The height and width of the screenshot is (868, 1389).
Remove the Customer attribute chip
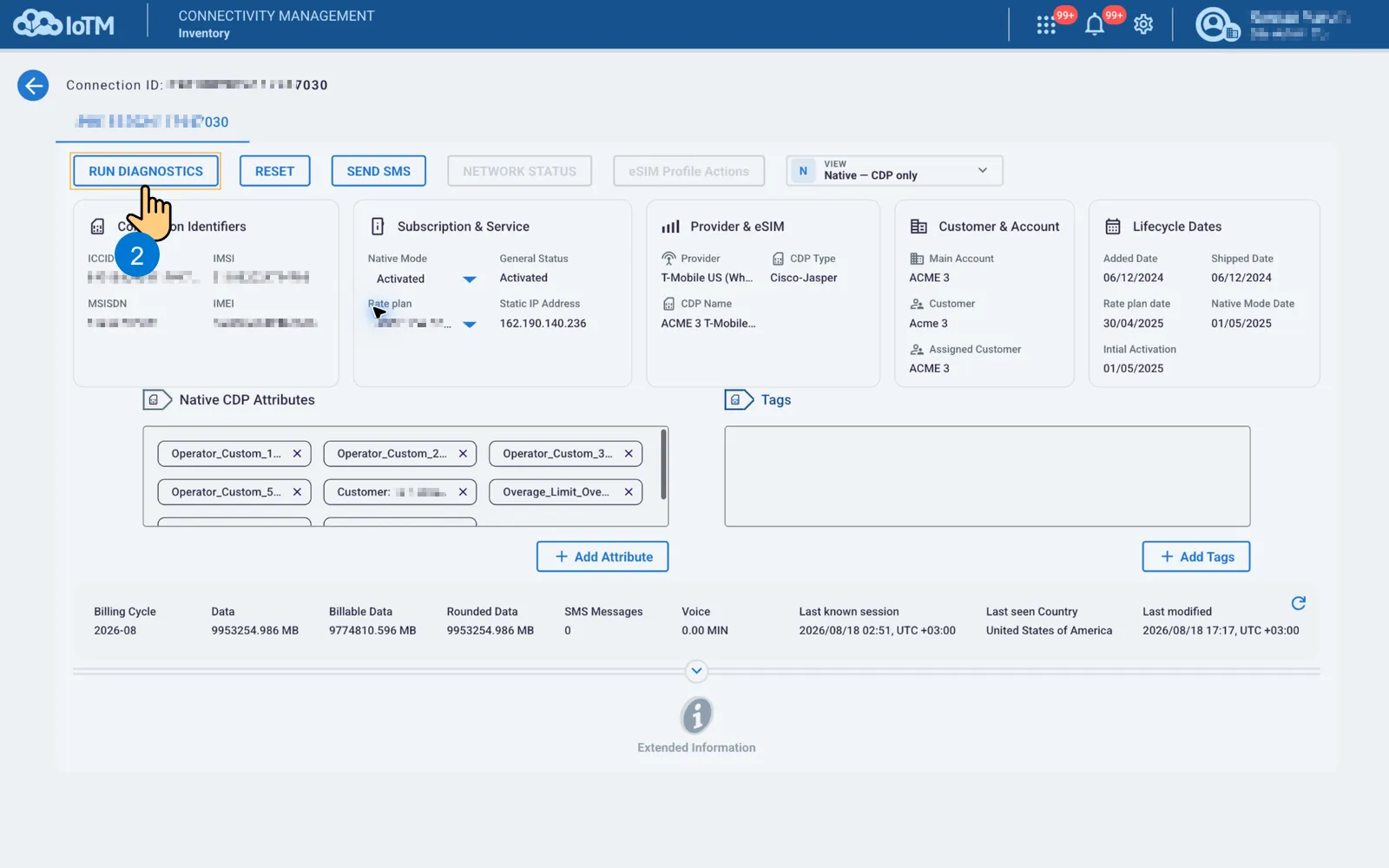(463, 492)
